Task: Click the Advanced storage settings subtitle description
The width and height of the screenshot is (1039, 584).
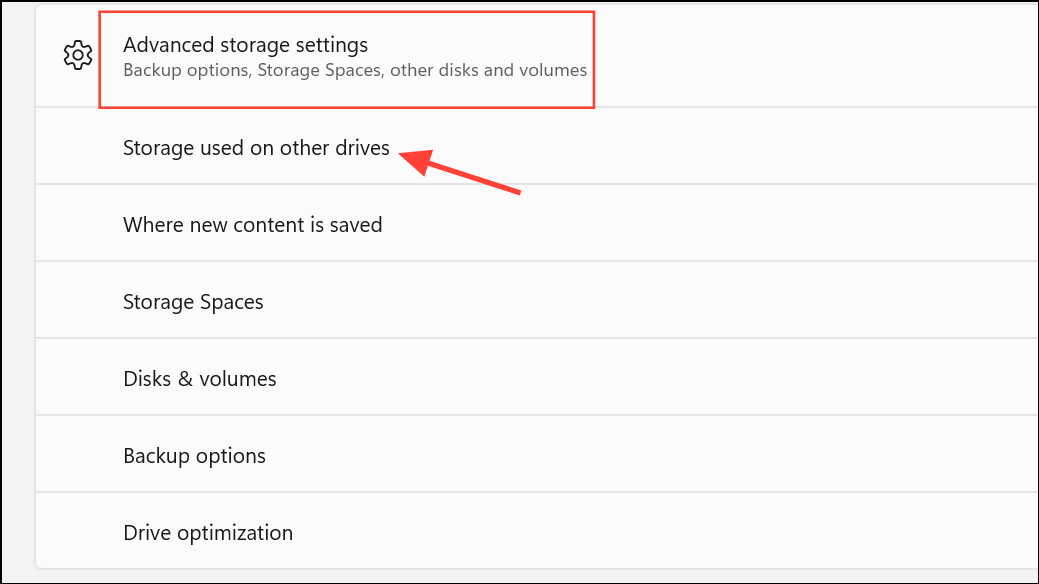Action: point(354,71)
